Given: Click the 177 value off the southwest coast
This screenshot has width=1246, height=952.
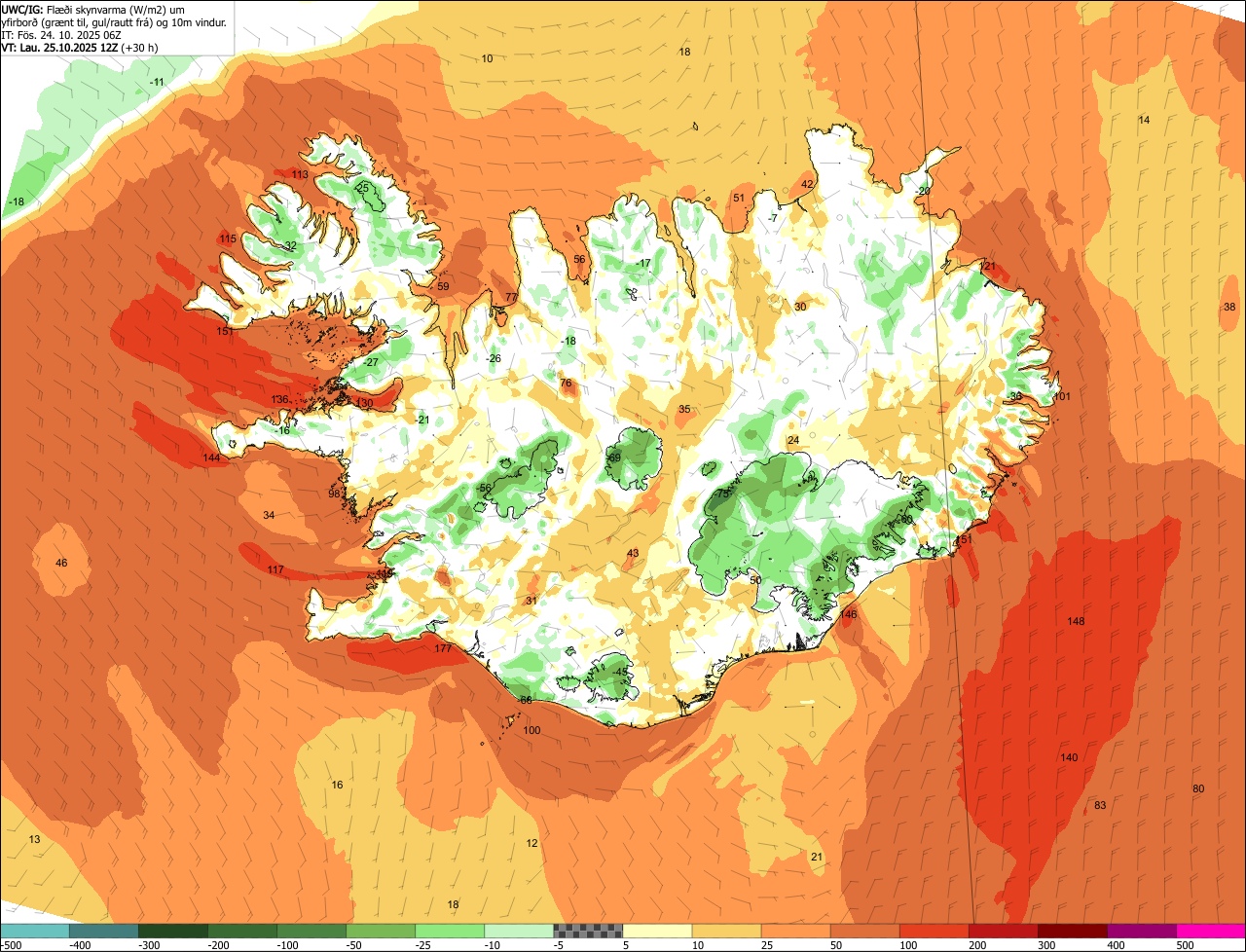Looking at the screenshot, I should coord(444,648).
